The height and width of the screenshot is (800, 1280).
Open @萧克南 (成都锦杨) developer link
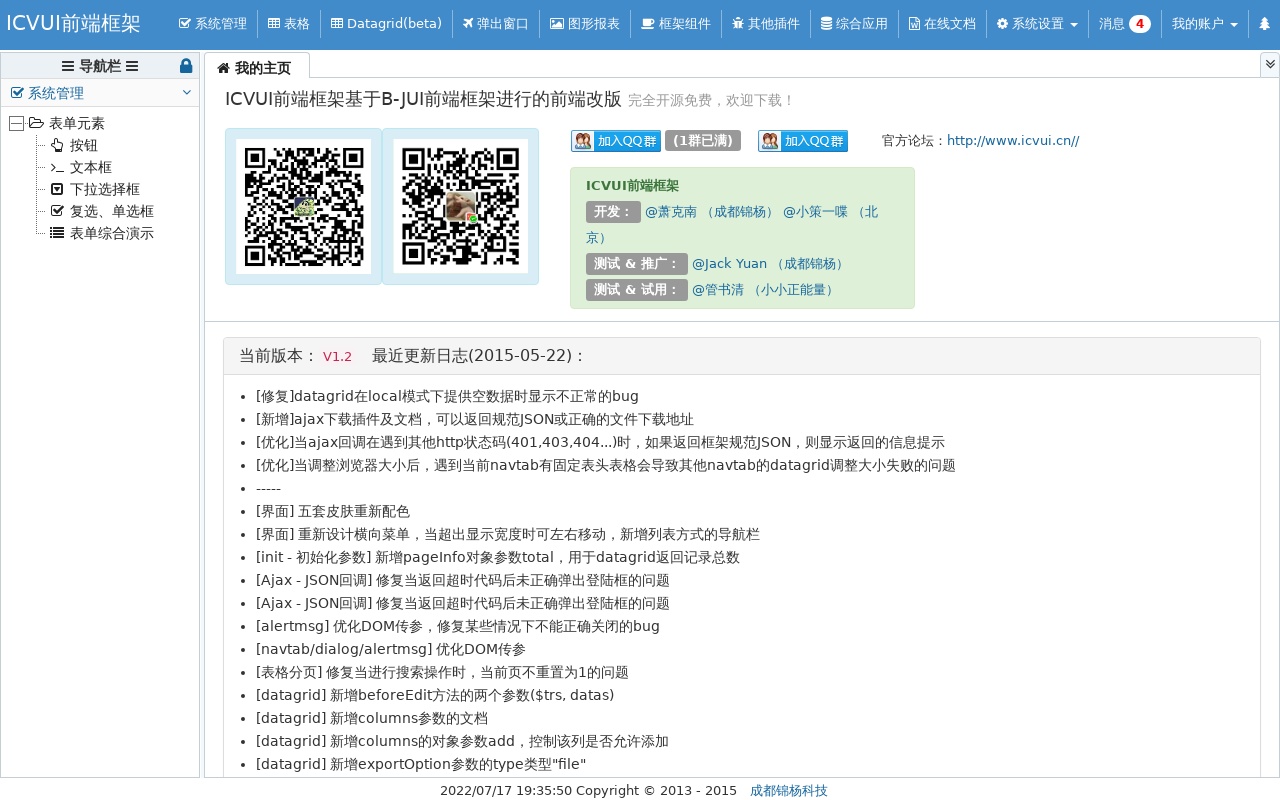tap(710, 212)
